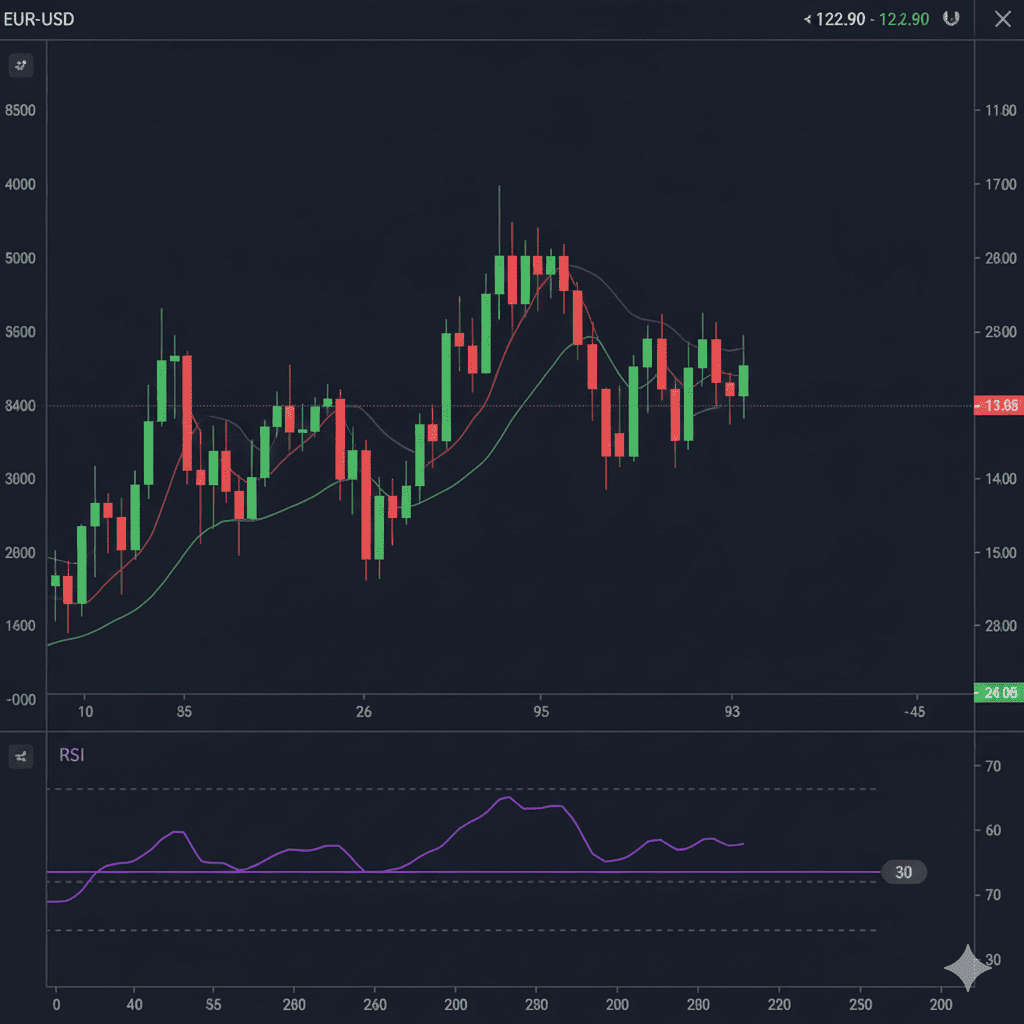The height and width of the screenshot is (1024, 1024).
Task: Click the sparkle icon in bottom-right corner
Action: click(x=967, y=967)
